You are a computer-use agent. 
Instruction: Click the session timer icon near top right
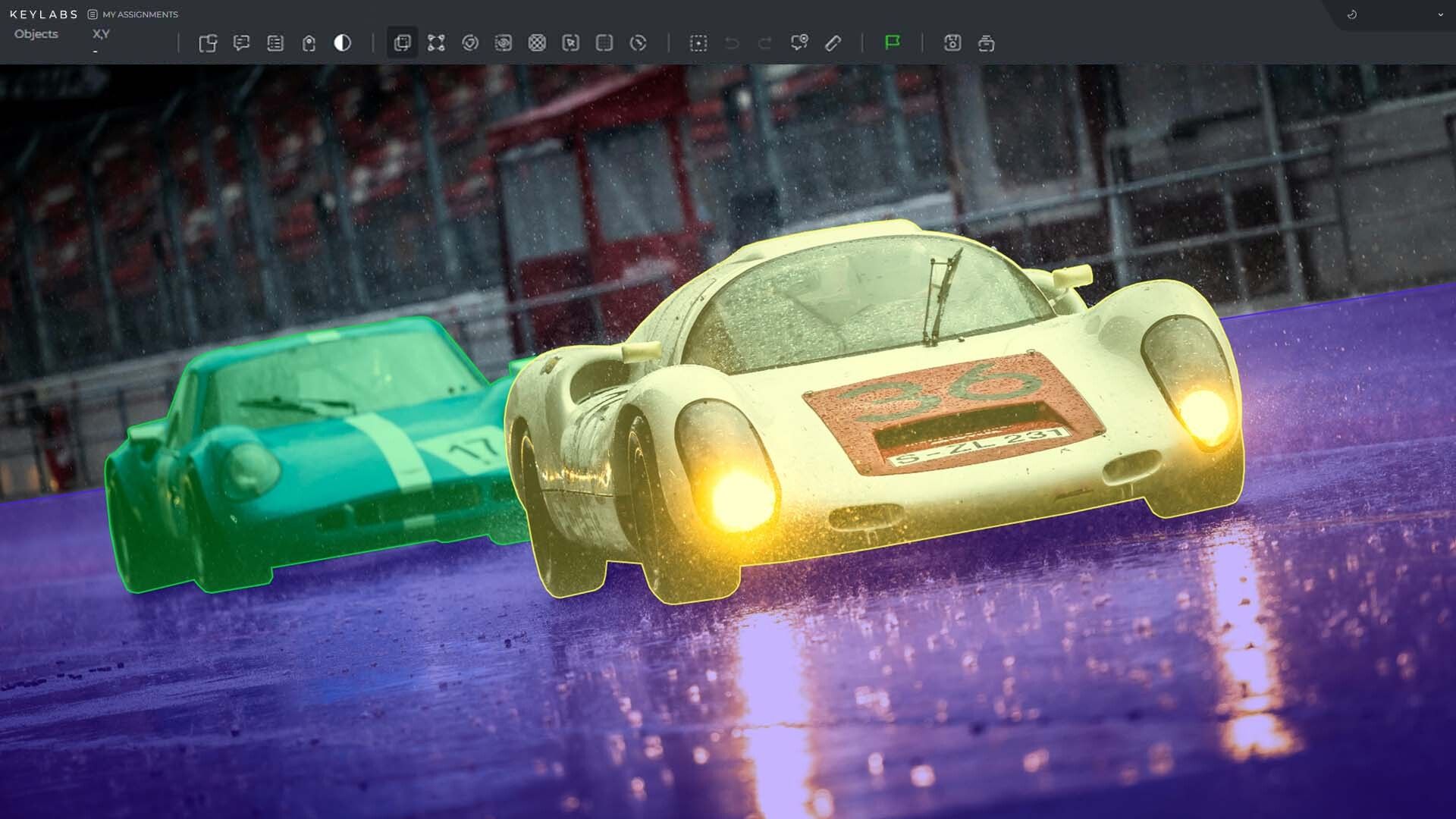[1351, 14]
